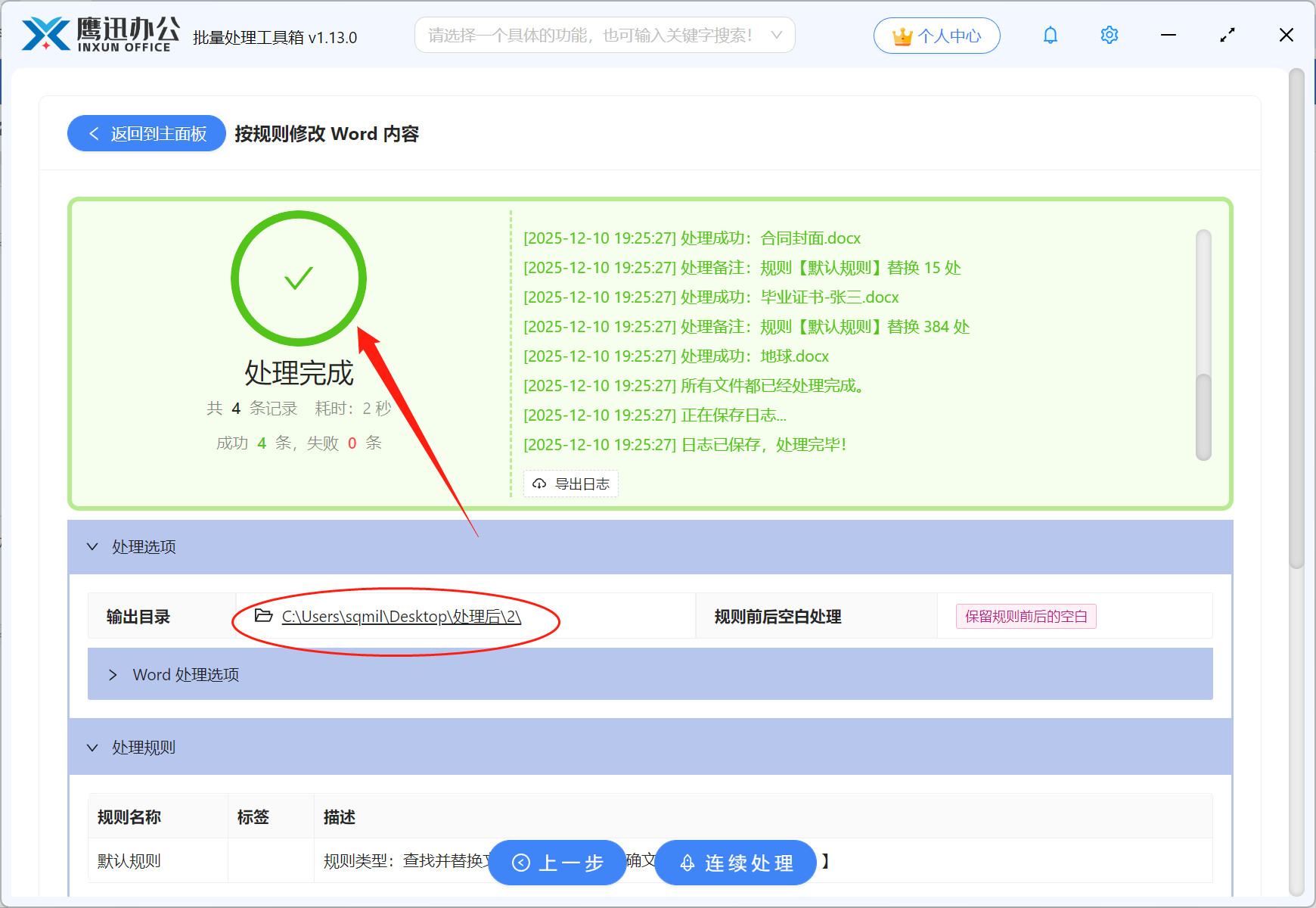Click the fullscreen expand icon in title bar
1316x908 pixels.
[x=1227, y=35]
